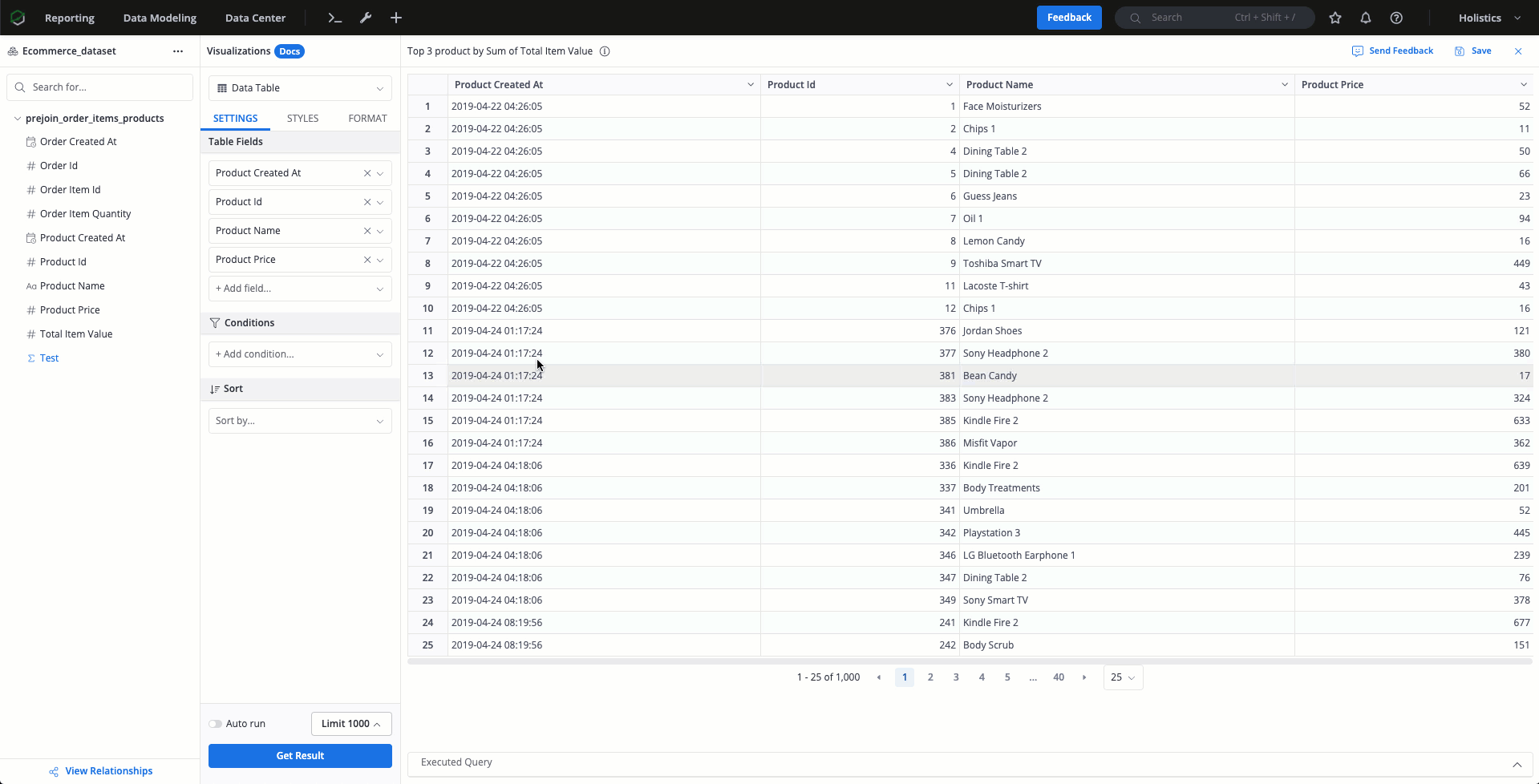
Task: Click the dataset Search for field
Action: (x=99, y=87)
